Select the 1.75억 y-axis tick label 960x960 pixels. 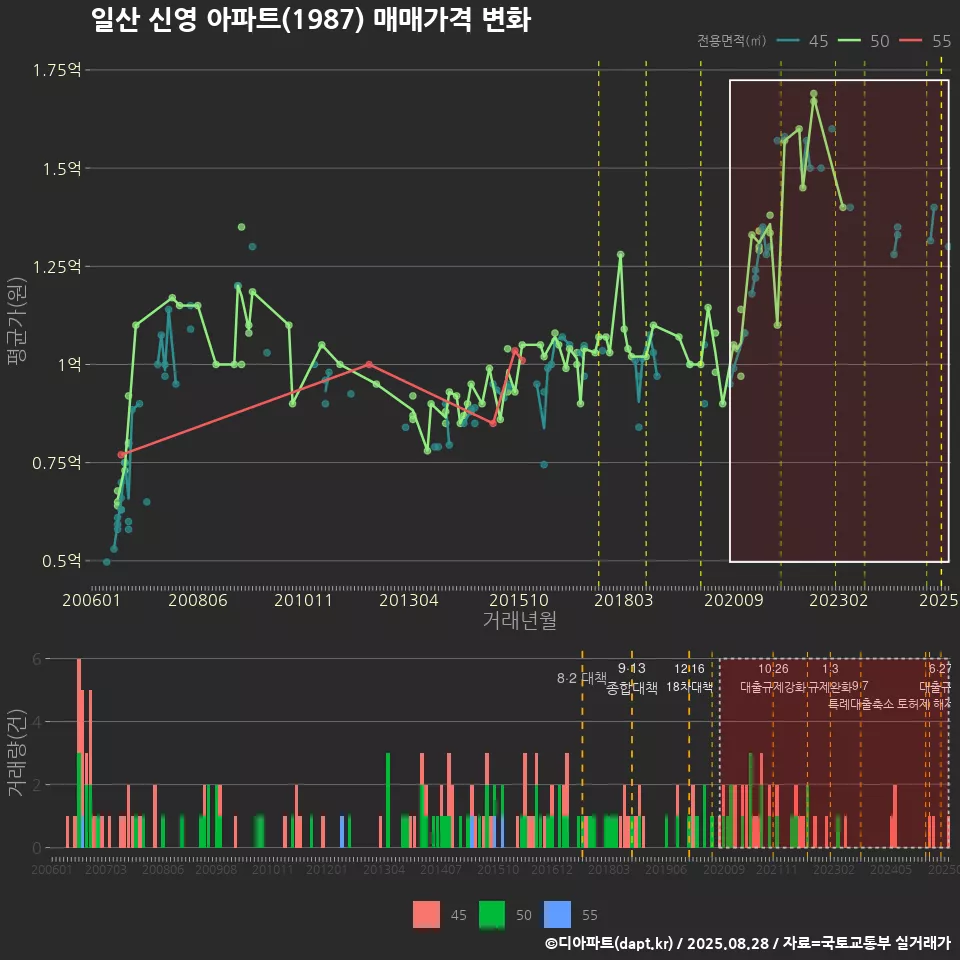[x=58, y=70]
